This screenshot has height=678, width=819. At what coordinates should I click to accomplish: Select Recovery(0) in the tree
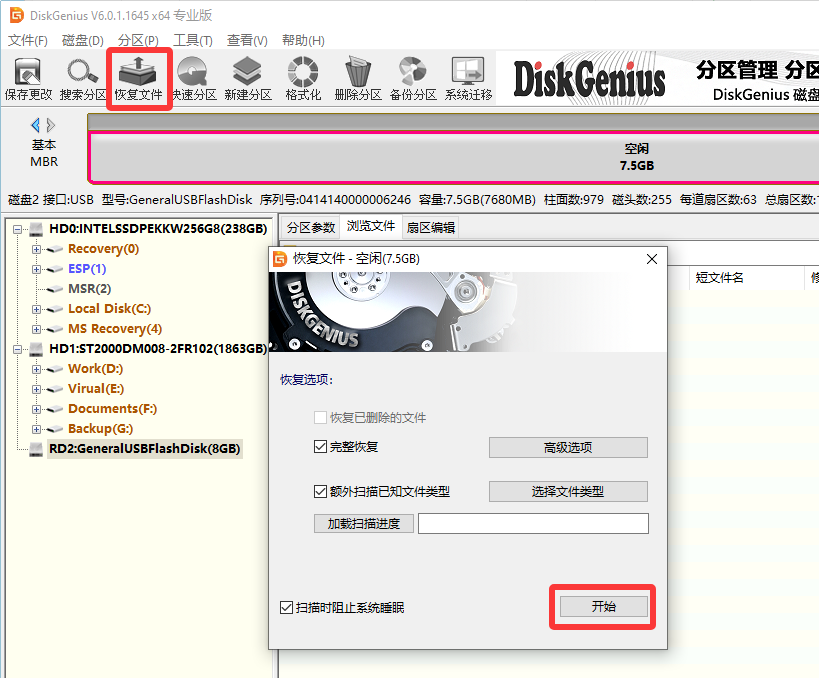103,249
